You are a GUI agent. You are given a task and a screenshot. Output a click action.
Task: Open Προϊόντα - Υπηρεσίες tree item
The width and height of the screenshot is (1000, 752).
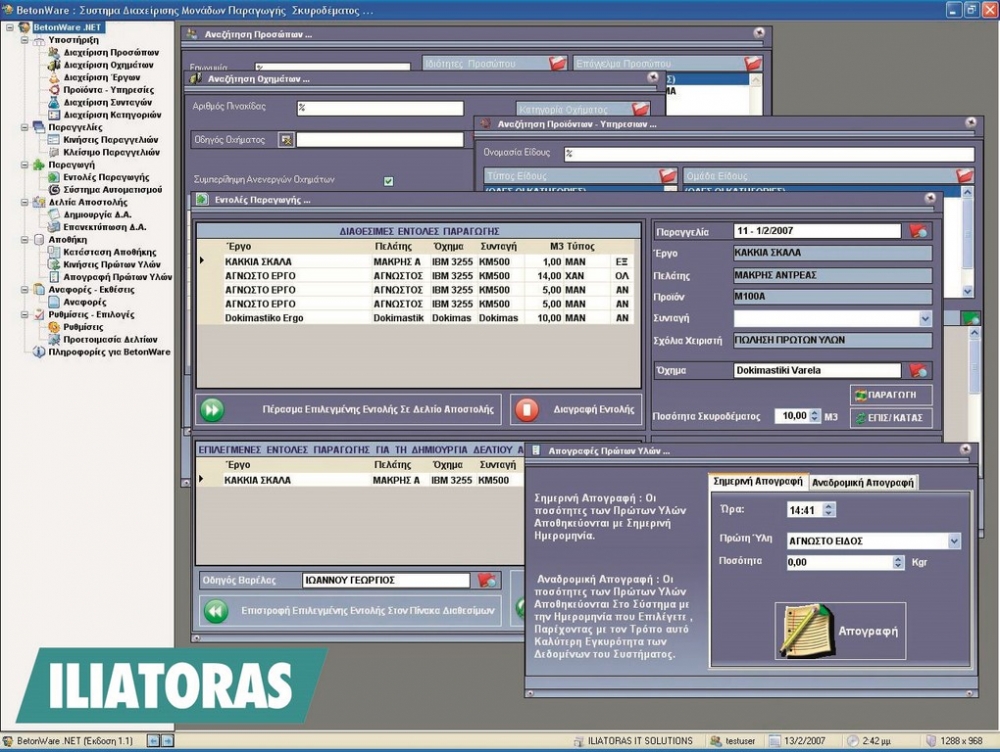[x=108, y=90]
